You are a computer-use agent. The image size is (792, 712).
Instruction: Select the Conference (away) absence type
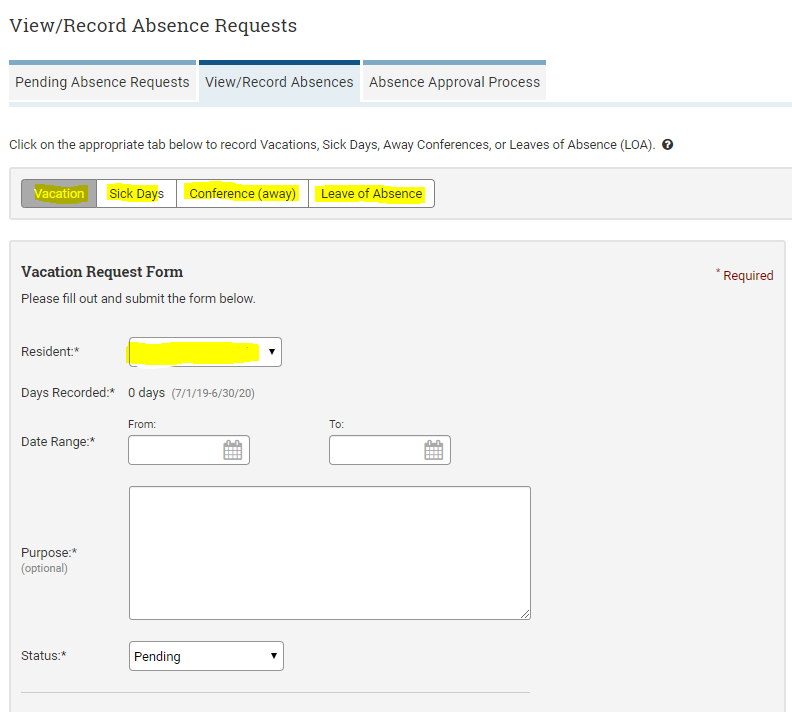(242, 193)
